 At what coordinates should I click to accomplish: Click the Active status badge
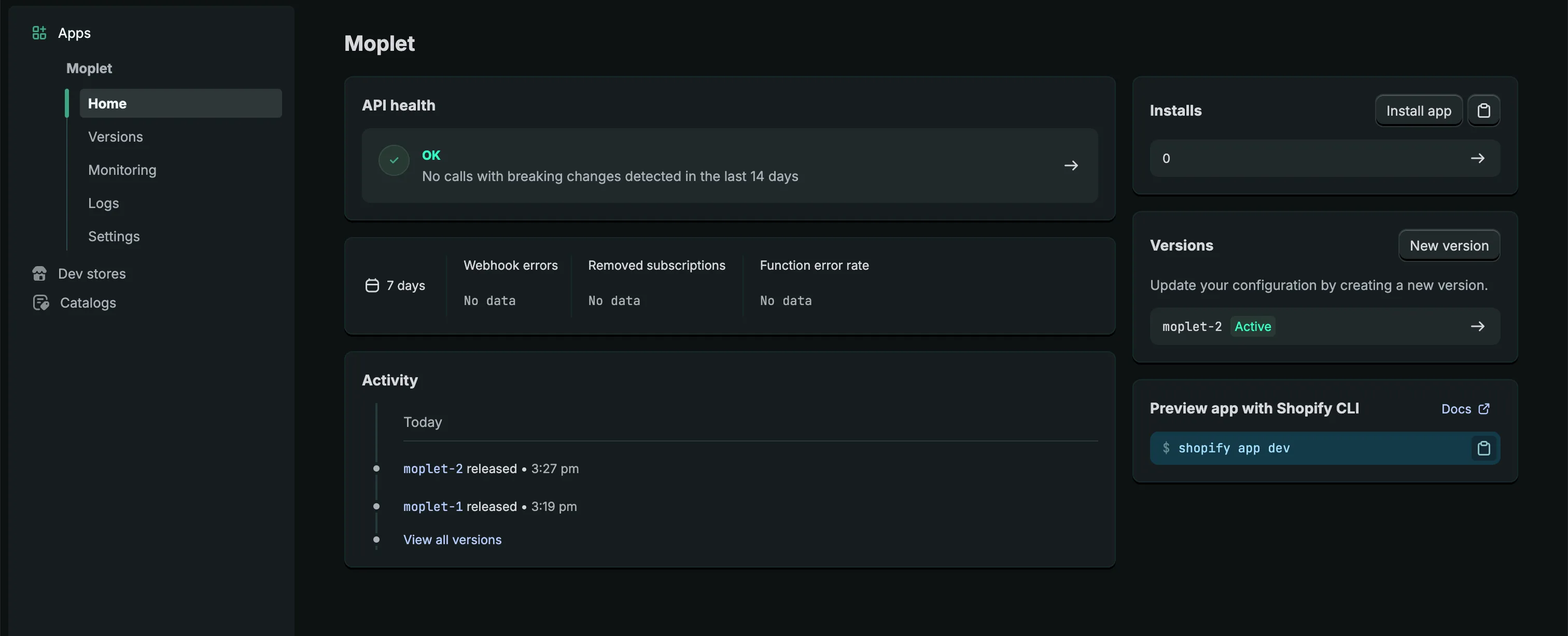1253,326
